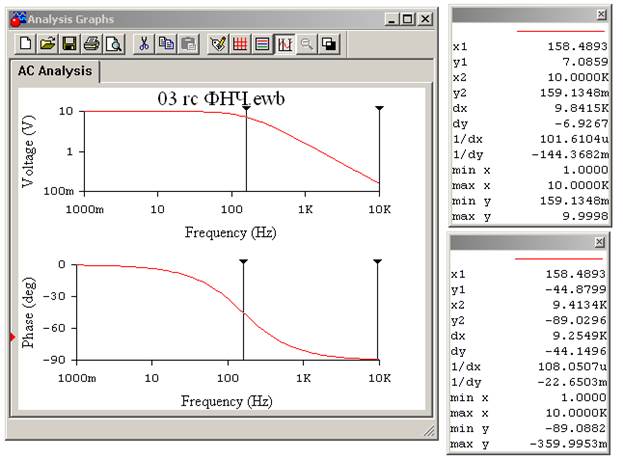The image size is (623, 460).
Task: Click the Voltage (V) axis label
Action: pyautogui.click(x=29, y=151)
